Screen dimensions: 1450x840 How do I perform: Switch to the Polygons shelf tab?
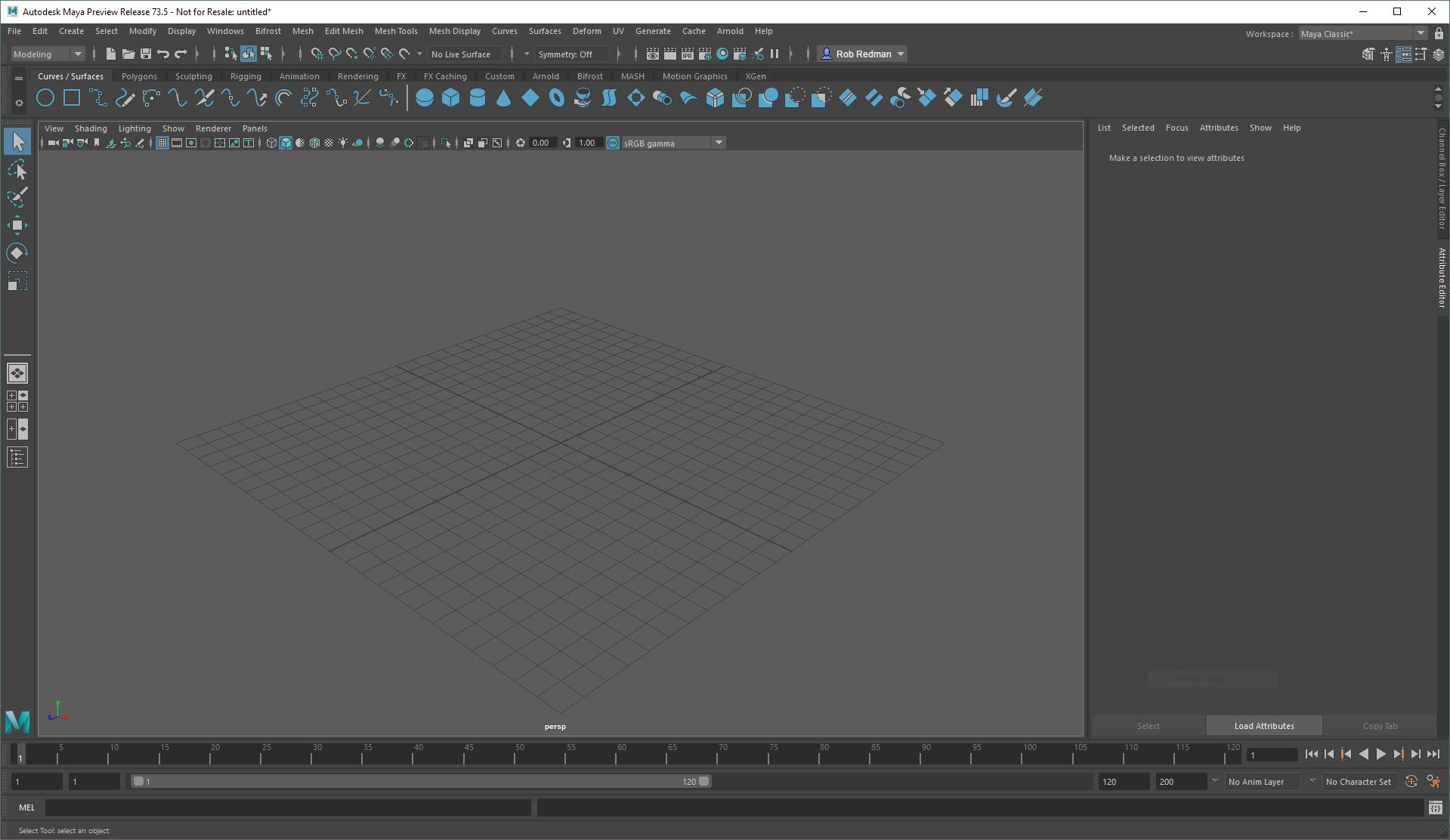(139, 76)
